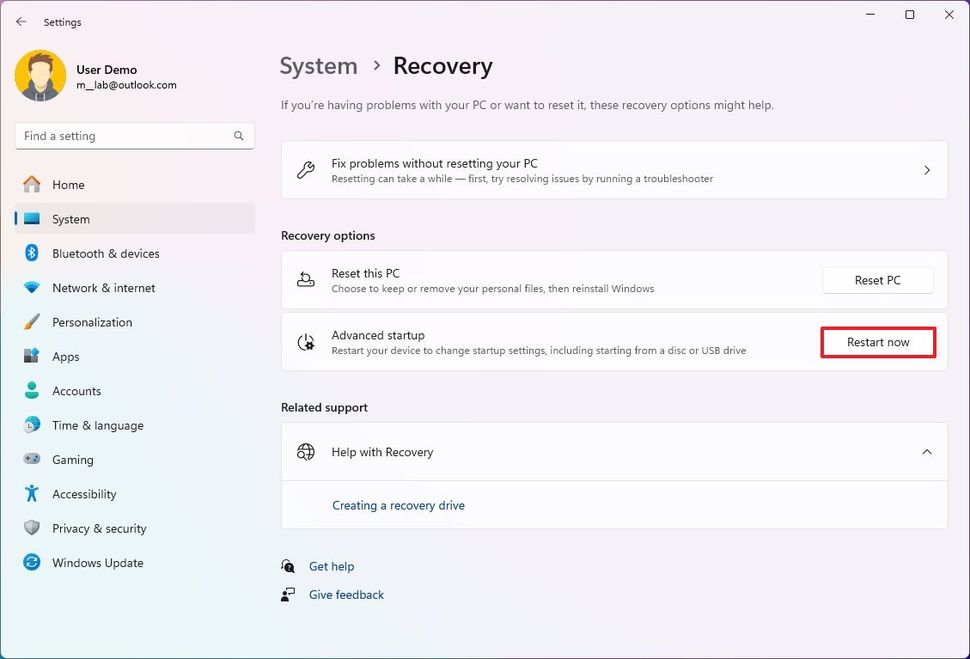Click the Find a setting input field
Image resolution: width=970 pixels, height=659 pixels.
pyautogui.click(x=120, y=135)
